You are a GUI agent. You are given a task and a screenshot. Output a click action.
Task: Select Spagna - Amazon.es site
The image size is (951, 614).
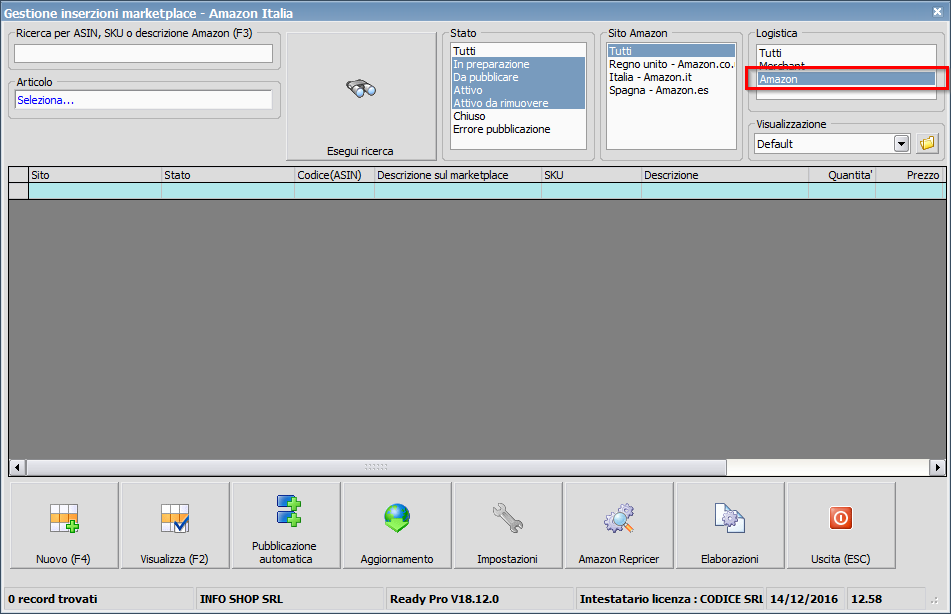click(671, 90)
